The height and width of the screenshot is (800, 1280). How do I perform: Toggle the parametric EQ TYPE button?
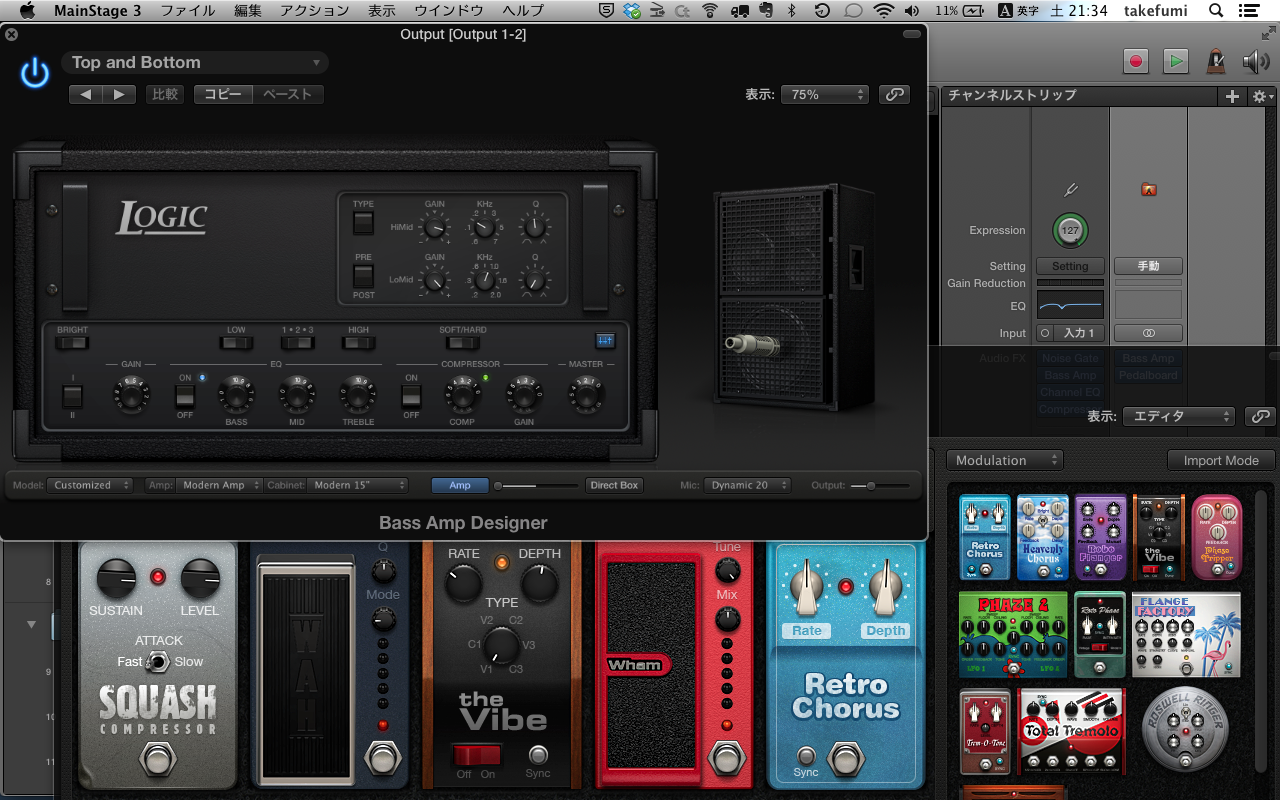tap(363, 222)
